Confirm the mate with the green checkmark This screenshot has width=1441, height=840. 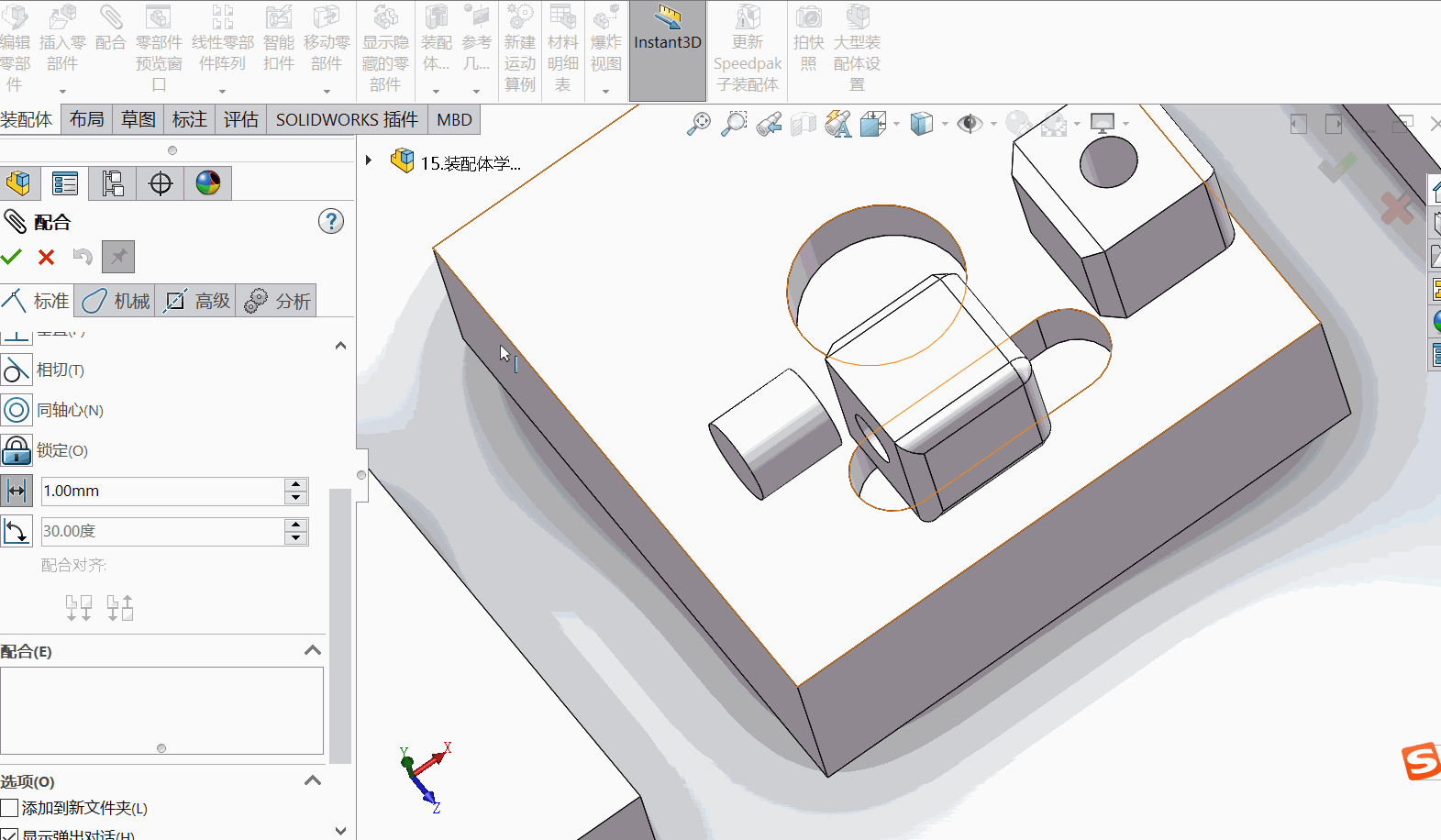[x=11, y=257]
